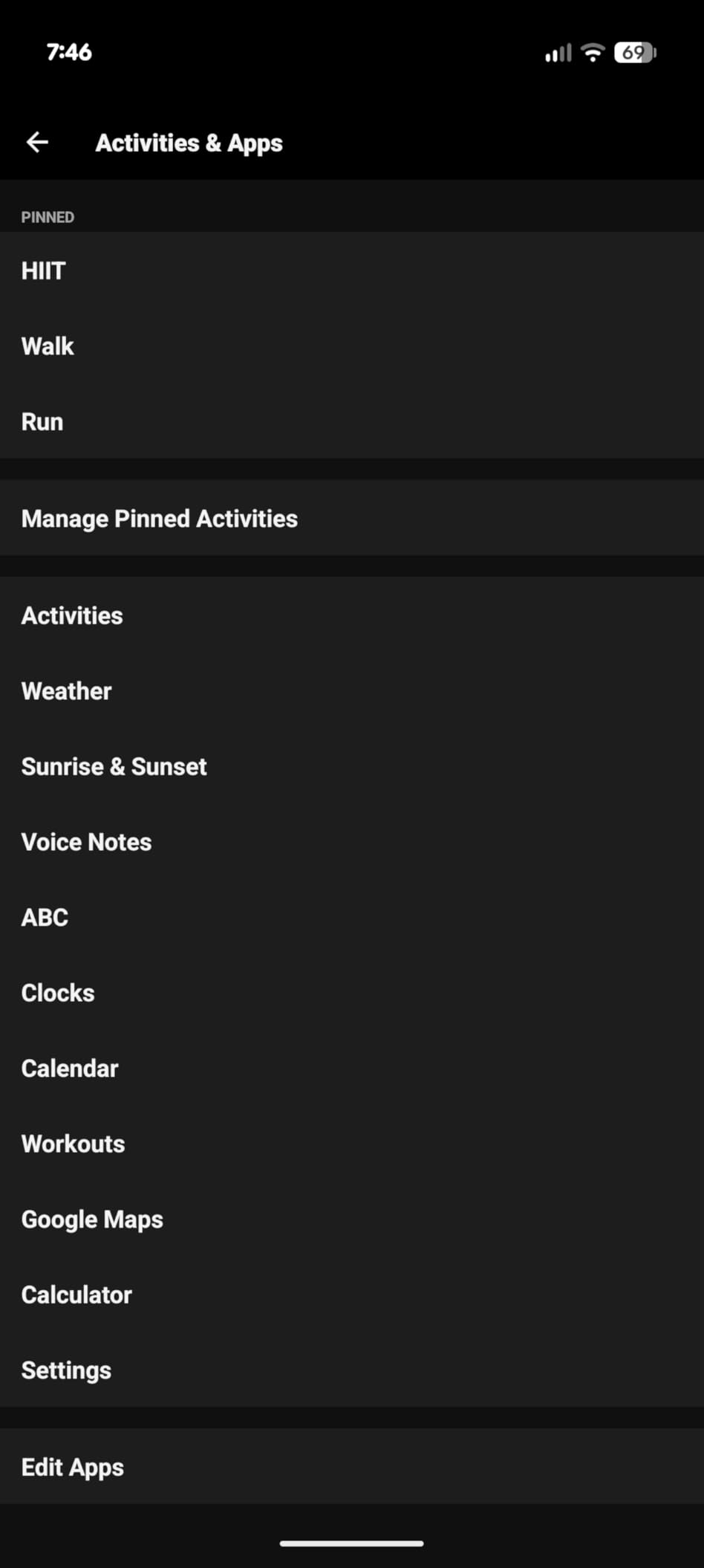Open the Calendar app

tap(352, 1068)
